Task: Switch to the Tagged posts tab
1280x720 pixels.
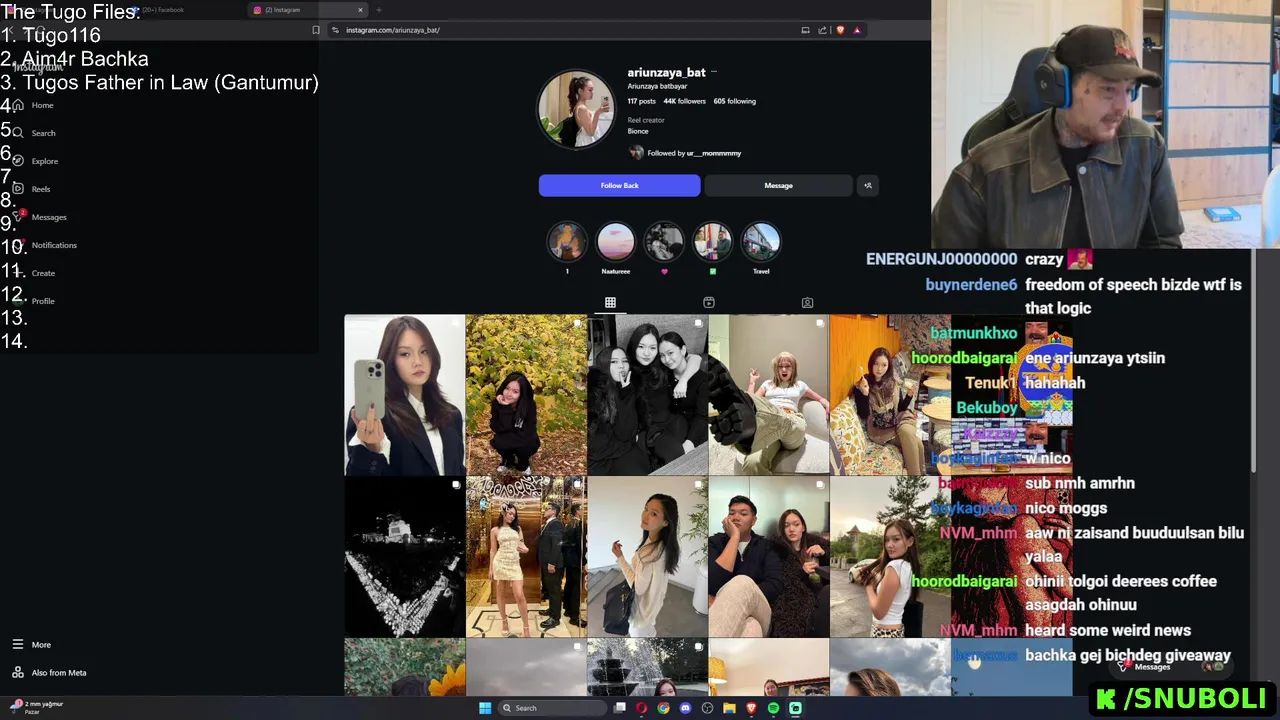Action: click(807, 302)
